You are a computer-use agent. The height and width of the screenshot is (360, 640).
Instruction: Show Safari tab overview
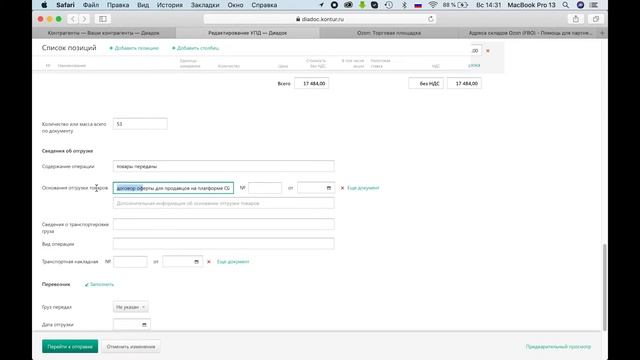(x=596, y=19)
